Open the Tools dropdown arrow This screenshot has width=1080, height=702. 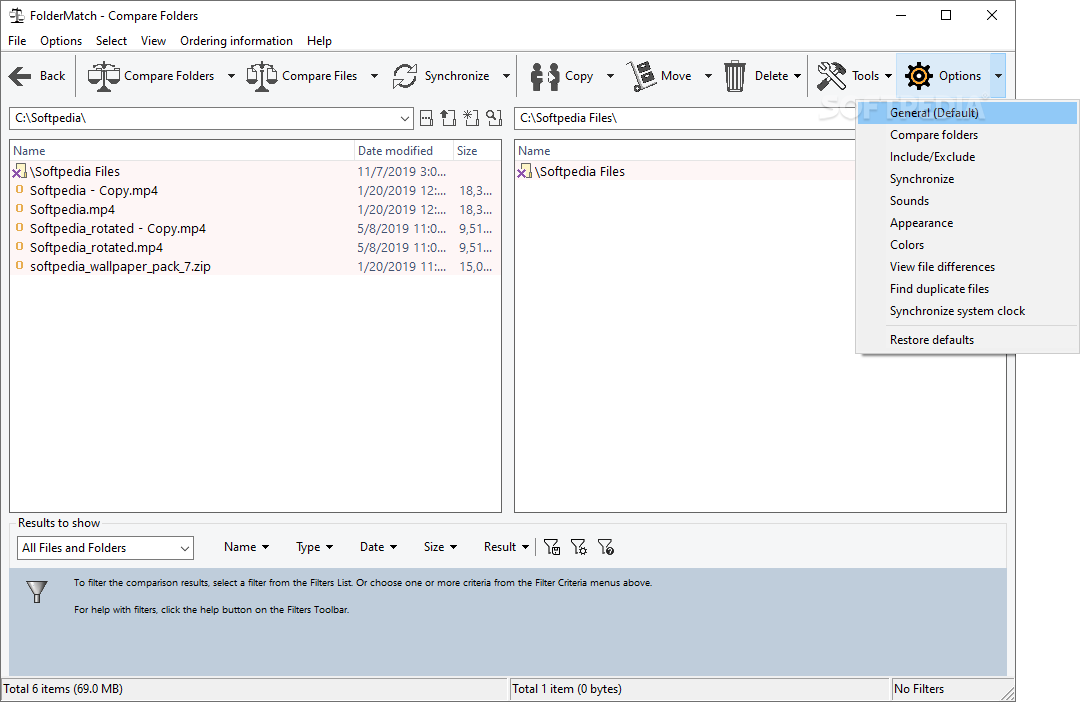pos(889,76)
